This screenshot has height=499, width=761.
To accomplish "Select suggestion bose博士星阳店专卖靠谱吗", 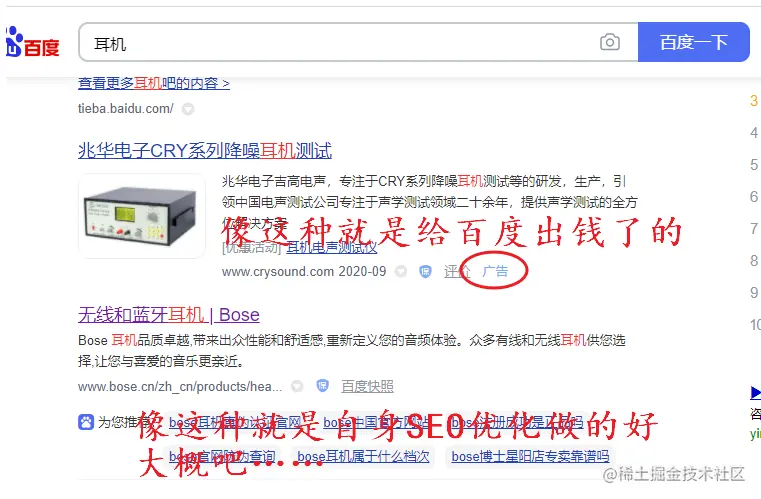I will [530, 457].
